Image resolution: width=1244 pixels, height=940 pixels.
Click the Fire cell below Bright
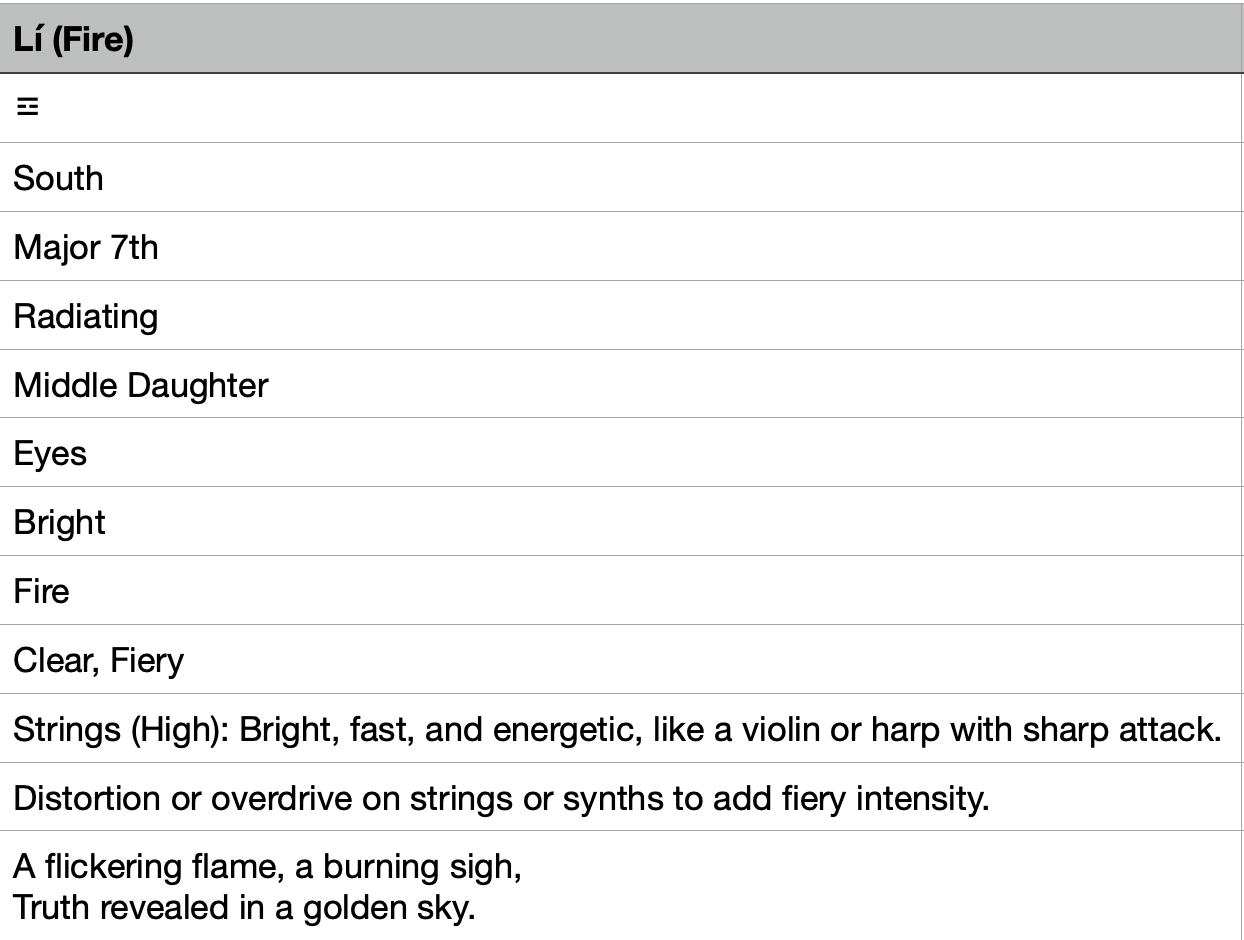click(x=41, y=591)
